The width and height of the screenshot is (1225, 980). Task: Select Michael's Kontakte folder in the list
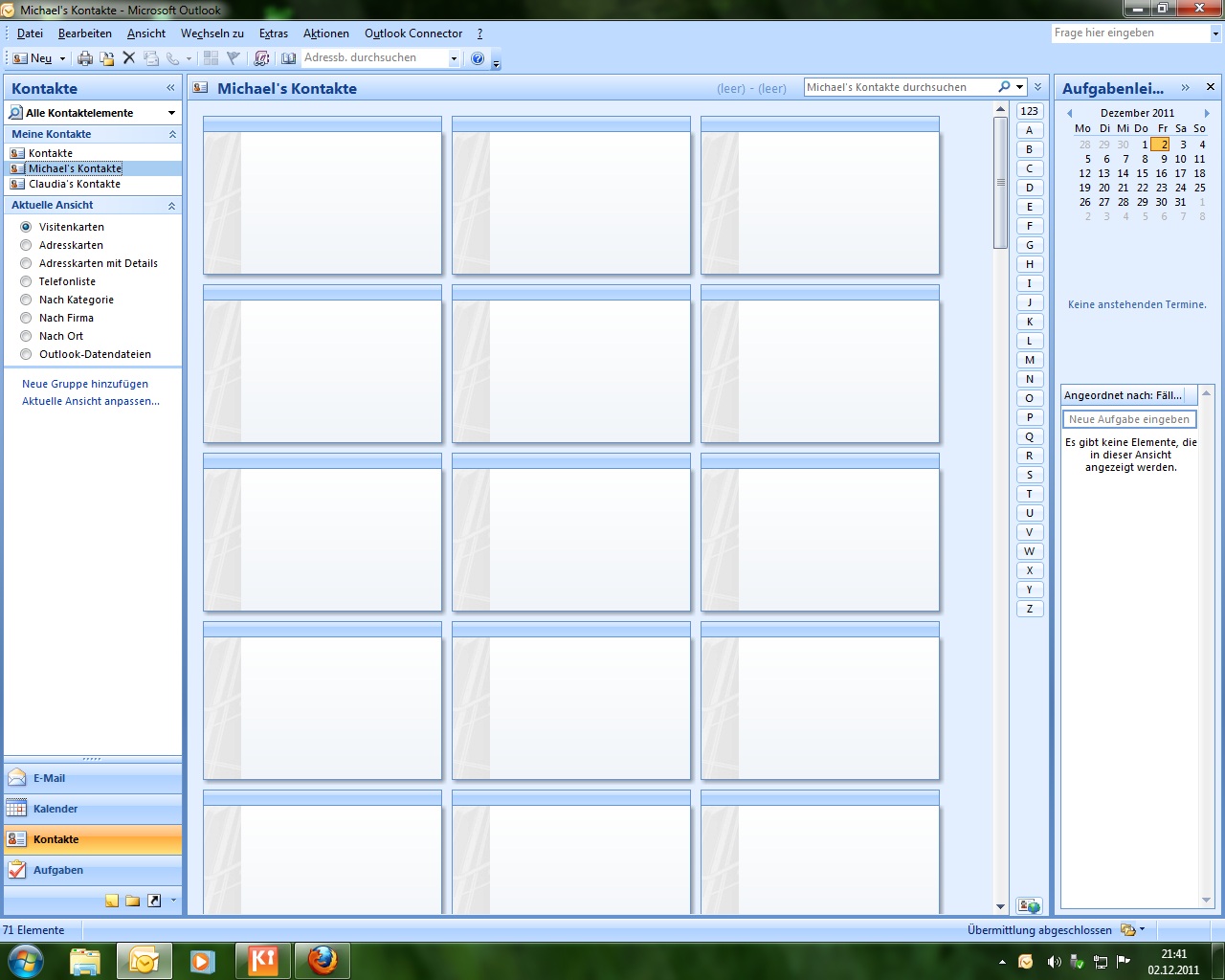pos(75,168)
